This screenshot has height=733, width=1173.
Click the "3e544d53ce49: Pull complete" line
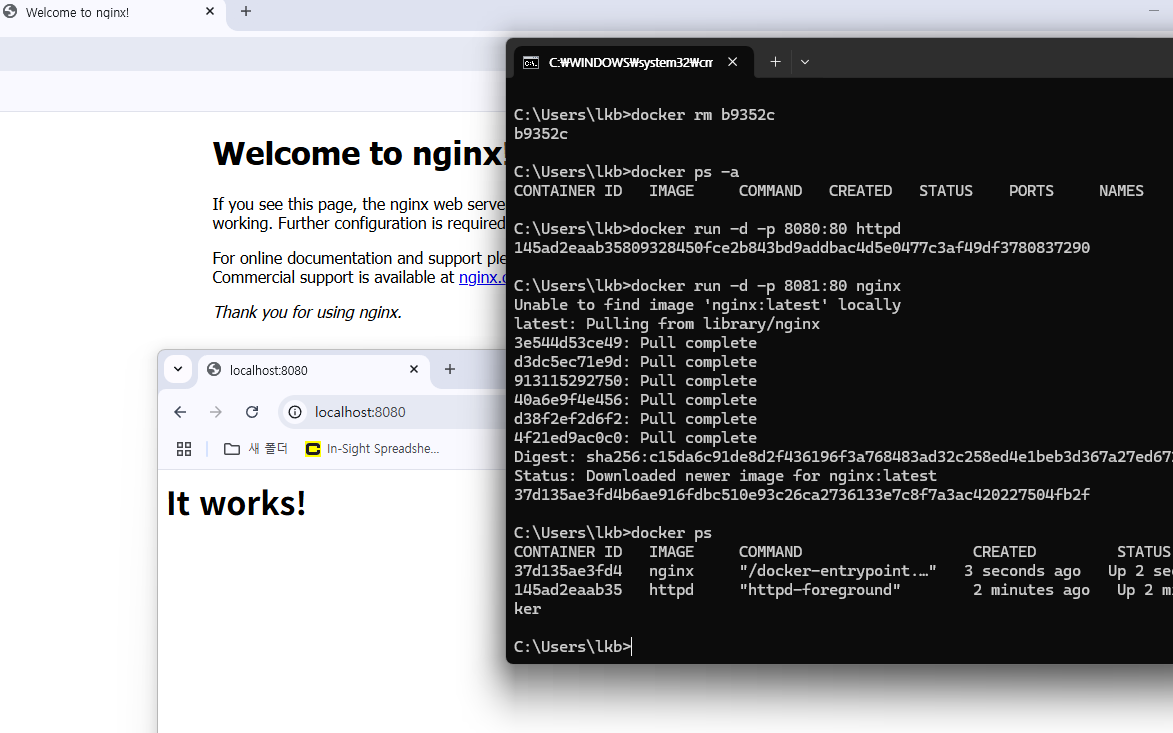[635, 343]
